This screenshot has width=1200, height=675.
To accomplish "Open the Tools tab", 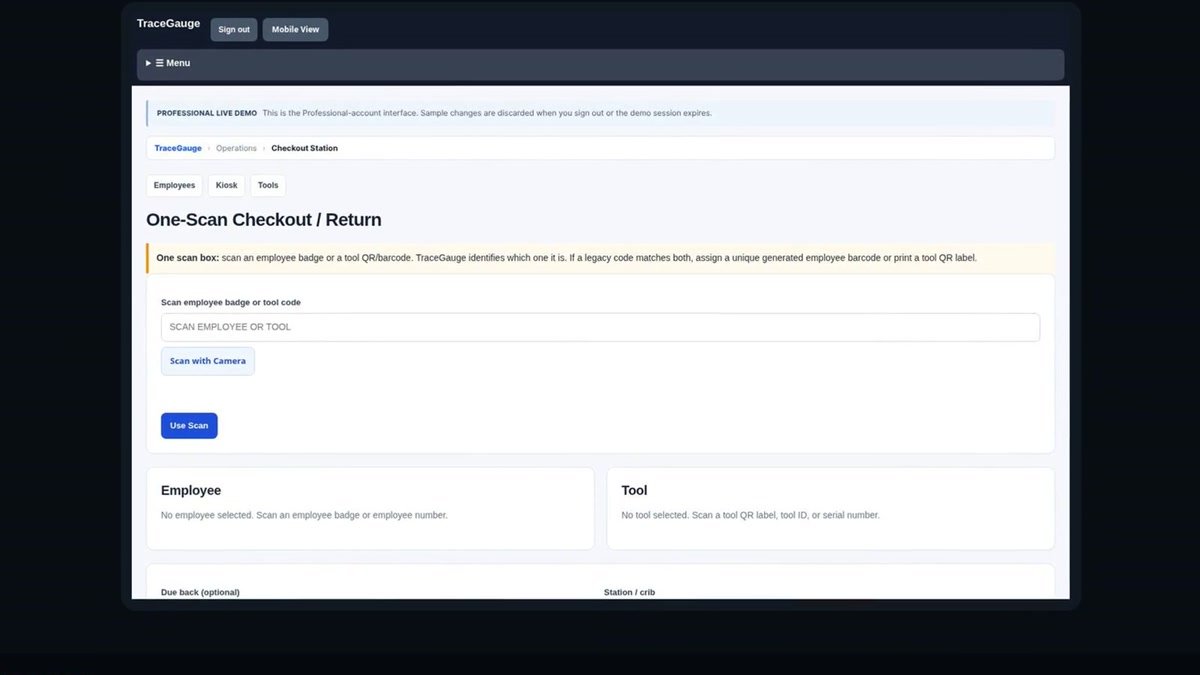I will [x=268, y=185].
